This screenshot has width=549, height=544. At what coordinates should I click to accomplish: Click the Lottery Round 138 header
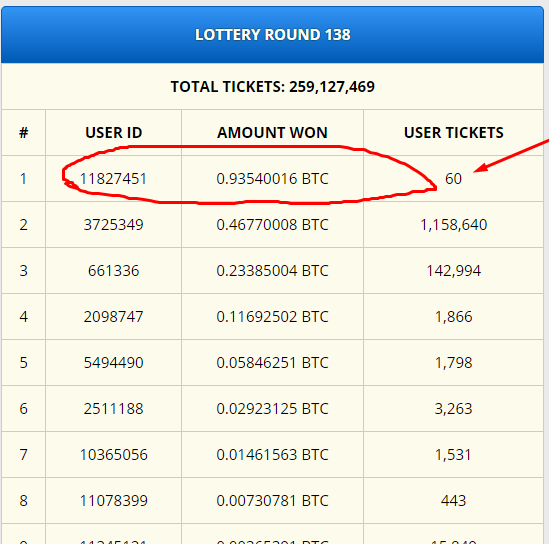click(272, 35)
